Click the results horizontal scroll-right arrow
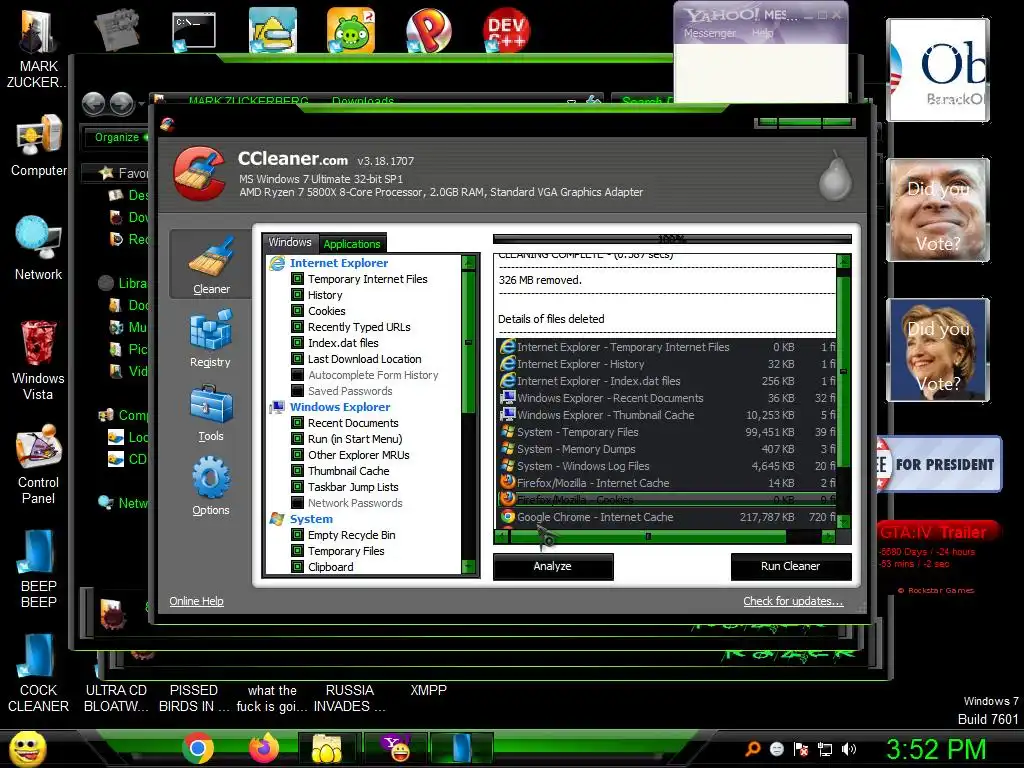This screenshot has height=768, width=1024. pos(828,537)
